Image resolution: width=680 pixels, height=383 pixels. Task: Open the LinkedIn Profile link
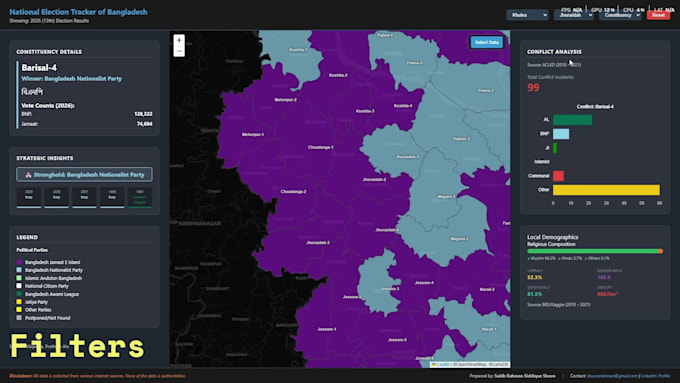coord(656,376)
